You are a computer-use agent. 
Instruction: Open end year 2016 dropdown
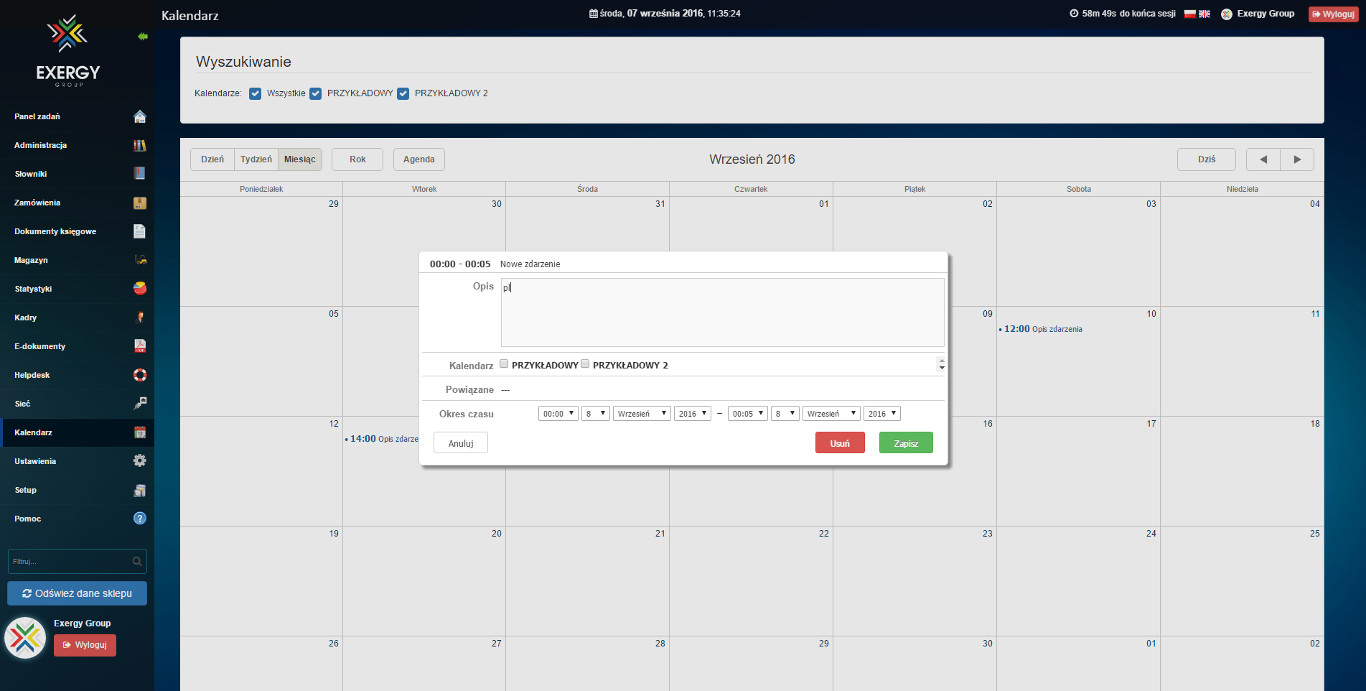pyautogui.click(x=882, y=413)
